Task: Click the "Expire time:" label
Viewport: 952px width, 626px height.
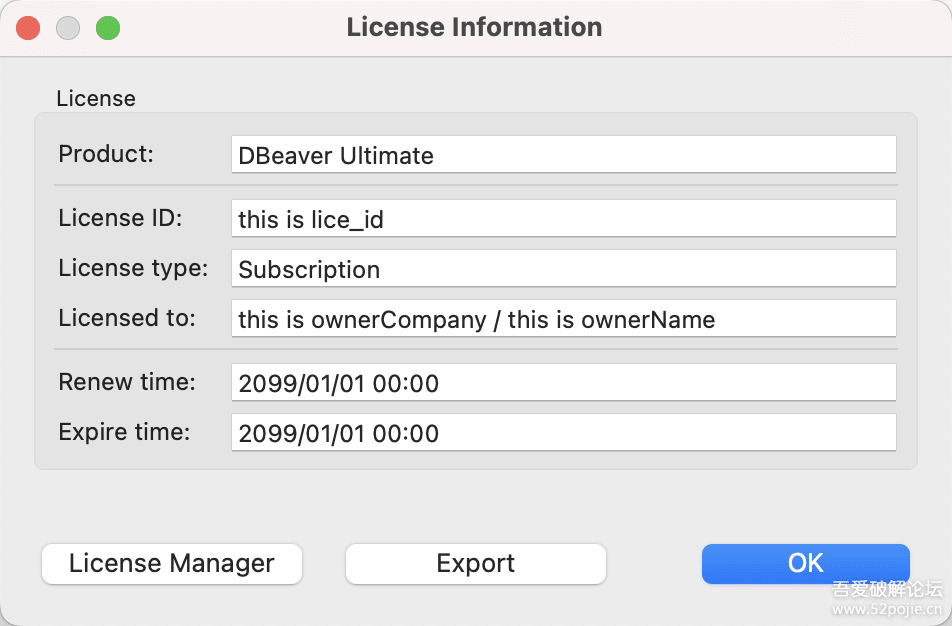Action: (x=124, y=432)
